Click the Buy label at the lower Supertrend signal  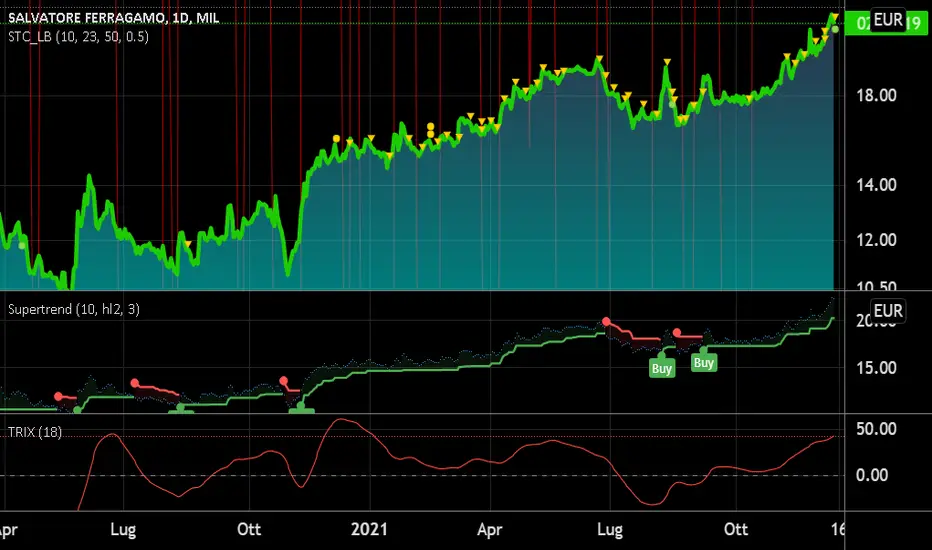[x=662, y=368]
